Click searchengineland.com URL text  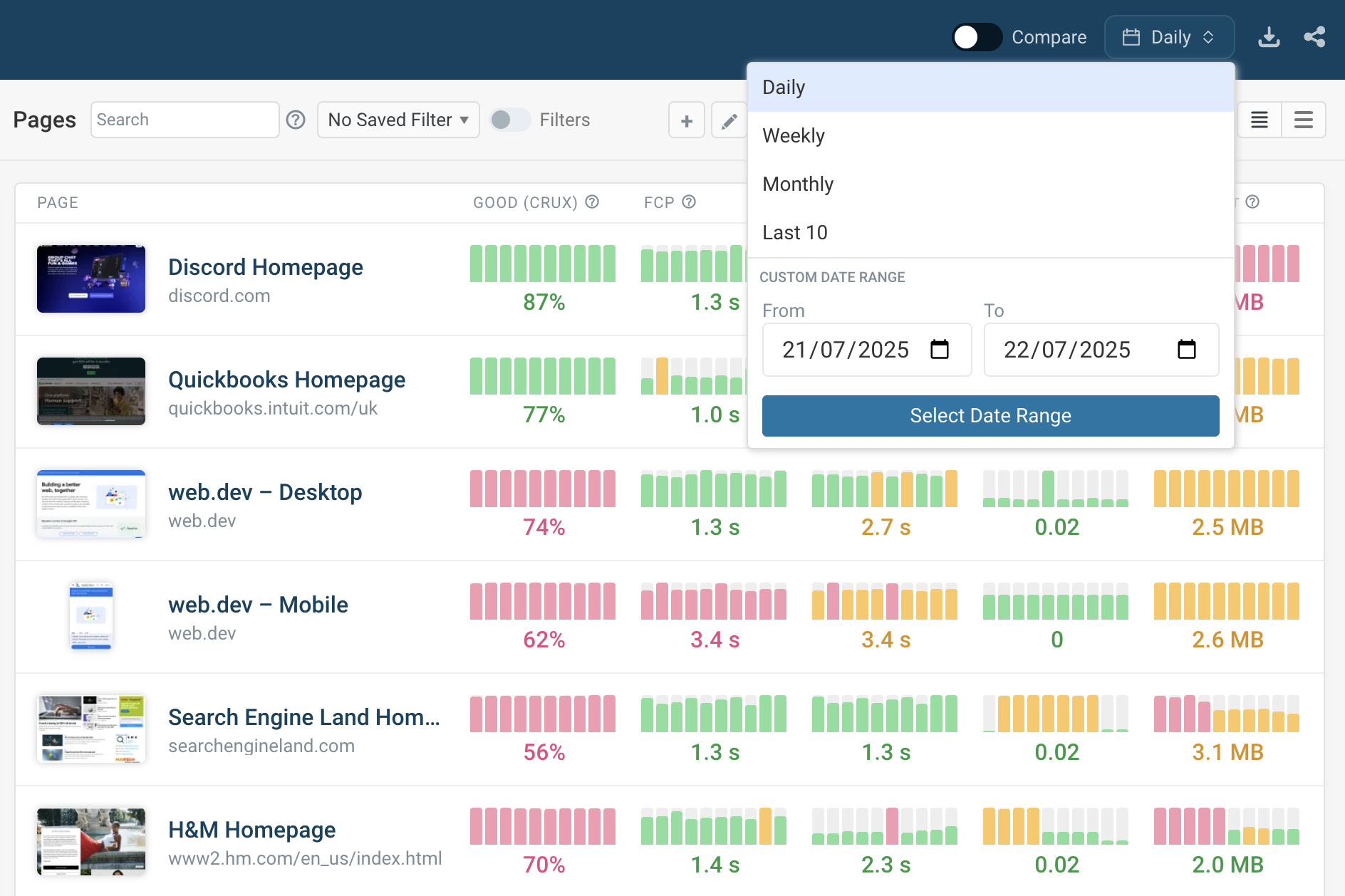click(261, 746)
